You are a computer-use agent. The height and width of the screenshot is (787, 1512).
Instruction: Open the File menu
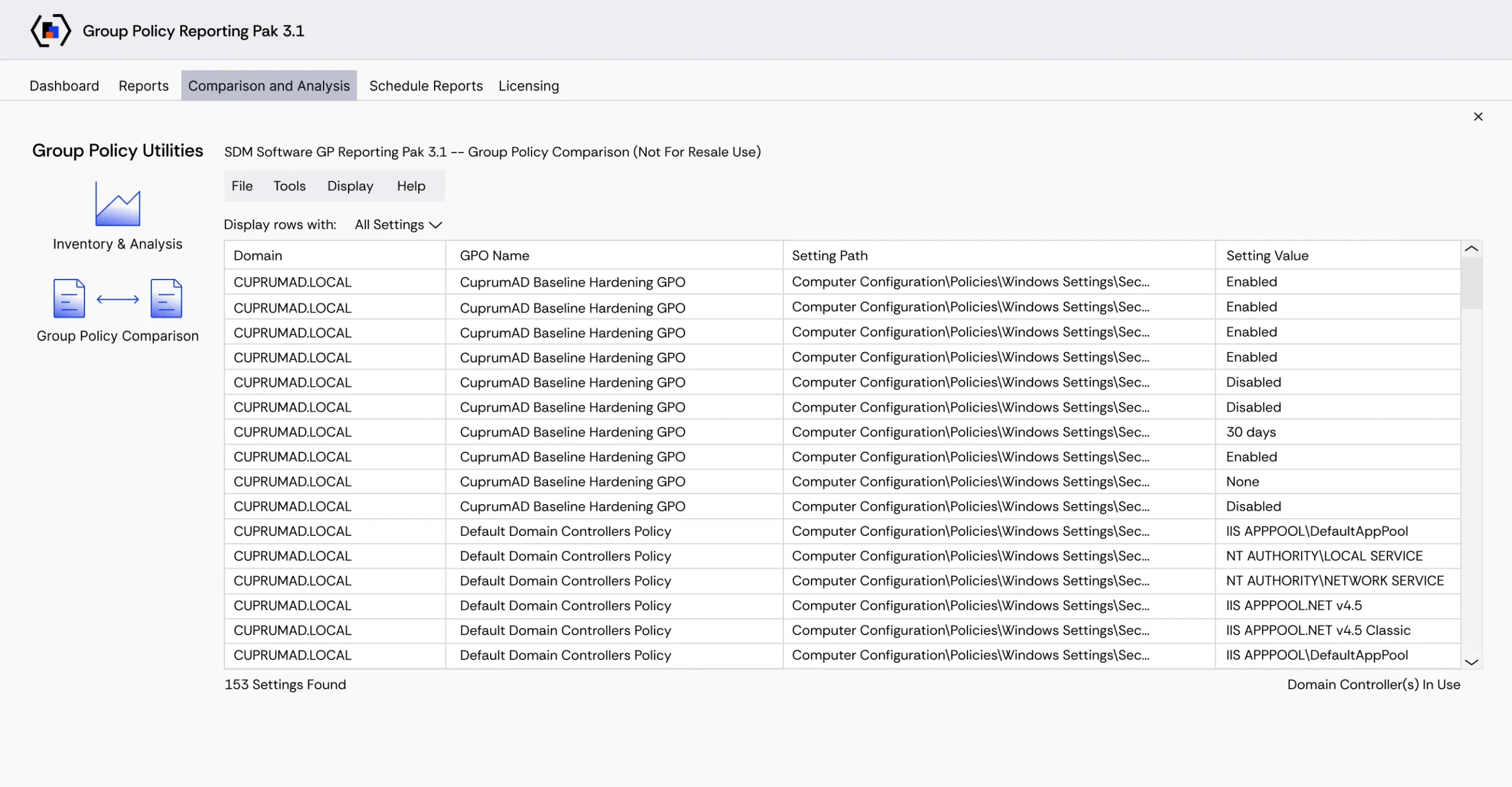click(242, 186)
